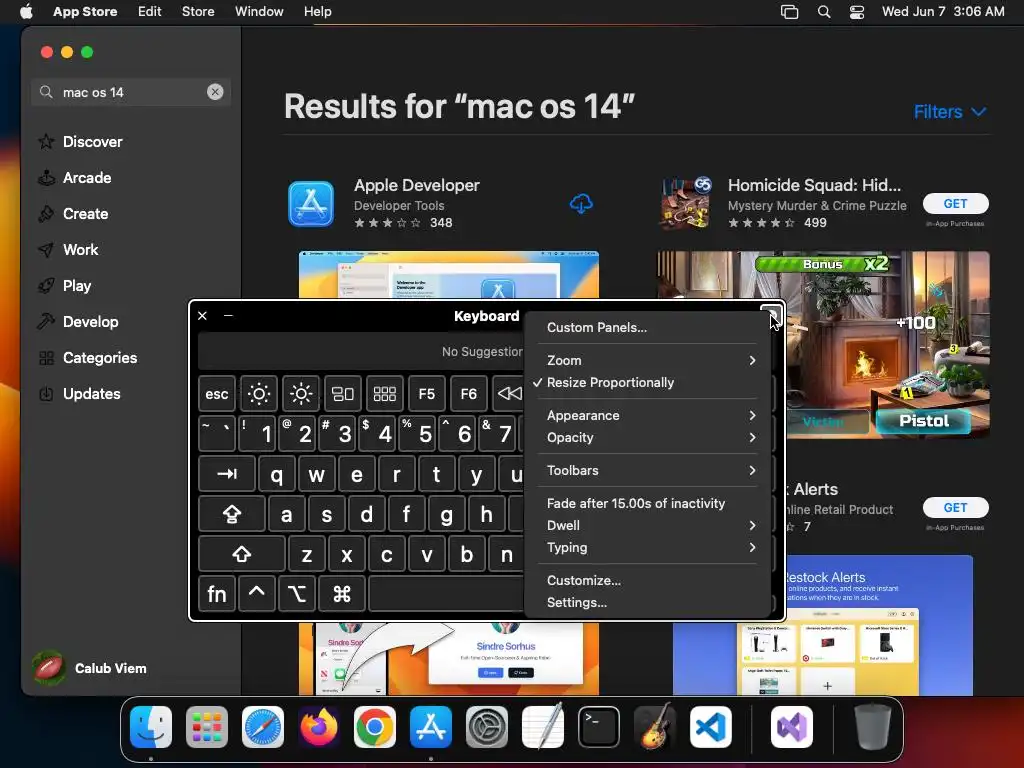Choose Customize... from the keyboard menu
This screenshot has width=1024, height=768.
point(647,581)
